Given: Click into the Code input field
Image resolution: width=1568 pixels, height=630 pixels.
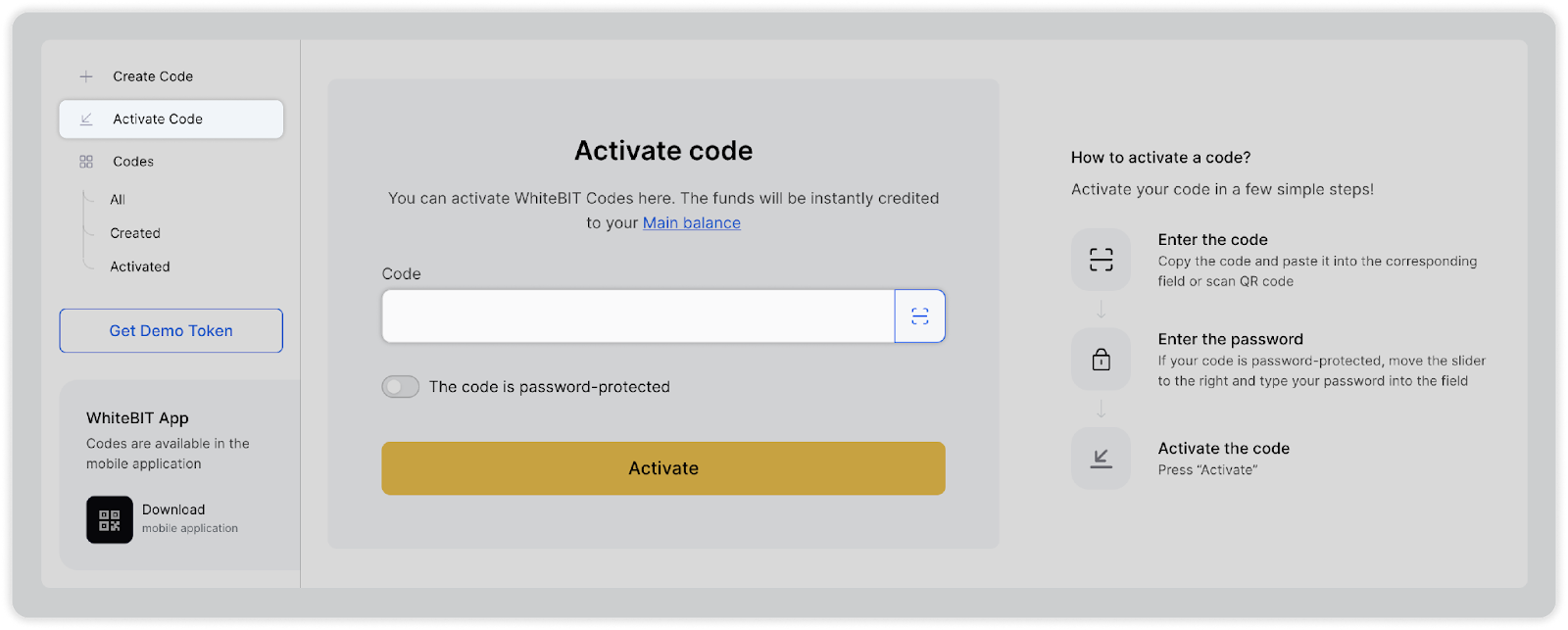Looking at the screenshot, I should pos(637,315).
